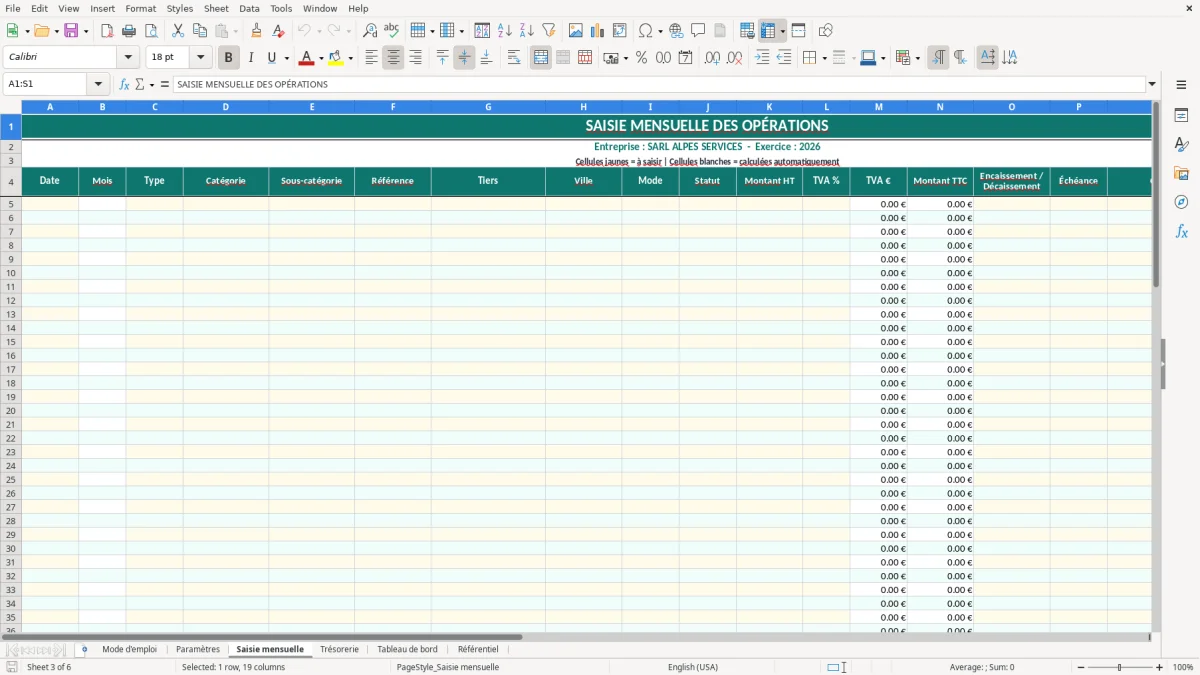1200x675 pixels.
Task: Toggle wrap text
Action: pos(514,58)
